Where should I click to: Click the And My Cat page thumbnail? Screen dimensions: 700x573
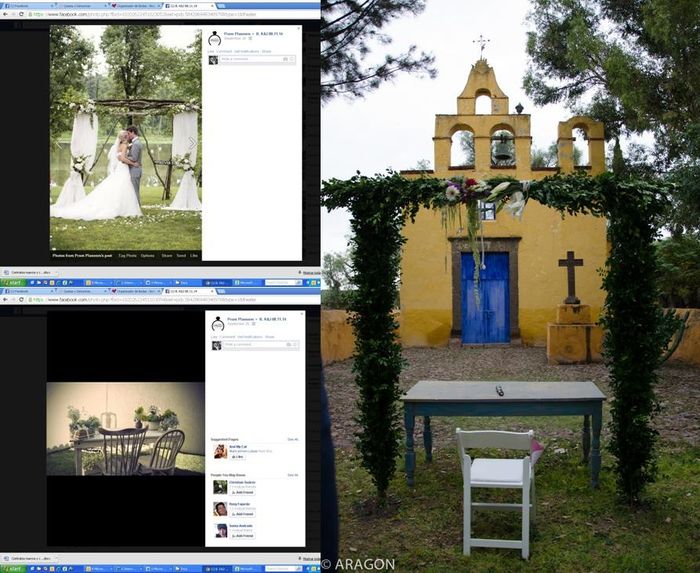point(220,451)
